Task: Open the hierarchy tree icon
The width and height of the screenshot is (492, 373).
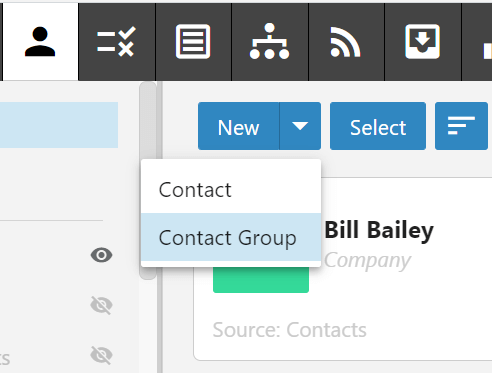Action: [269, 42]
